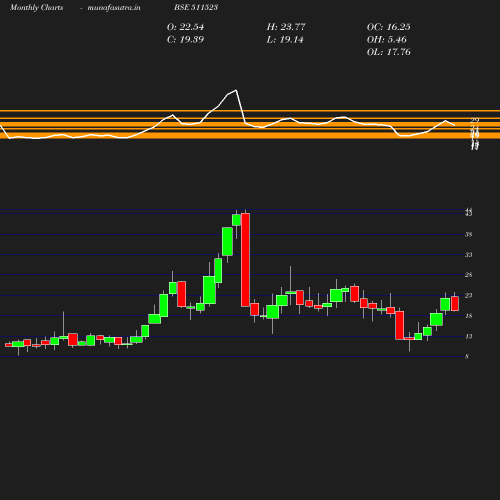Image resolution: width=500 pixels, height=500 pixels.
Task: Click the price axis label 18
Action: point(469,316)
